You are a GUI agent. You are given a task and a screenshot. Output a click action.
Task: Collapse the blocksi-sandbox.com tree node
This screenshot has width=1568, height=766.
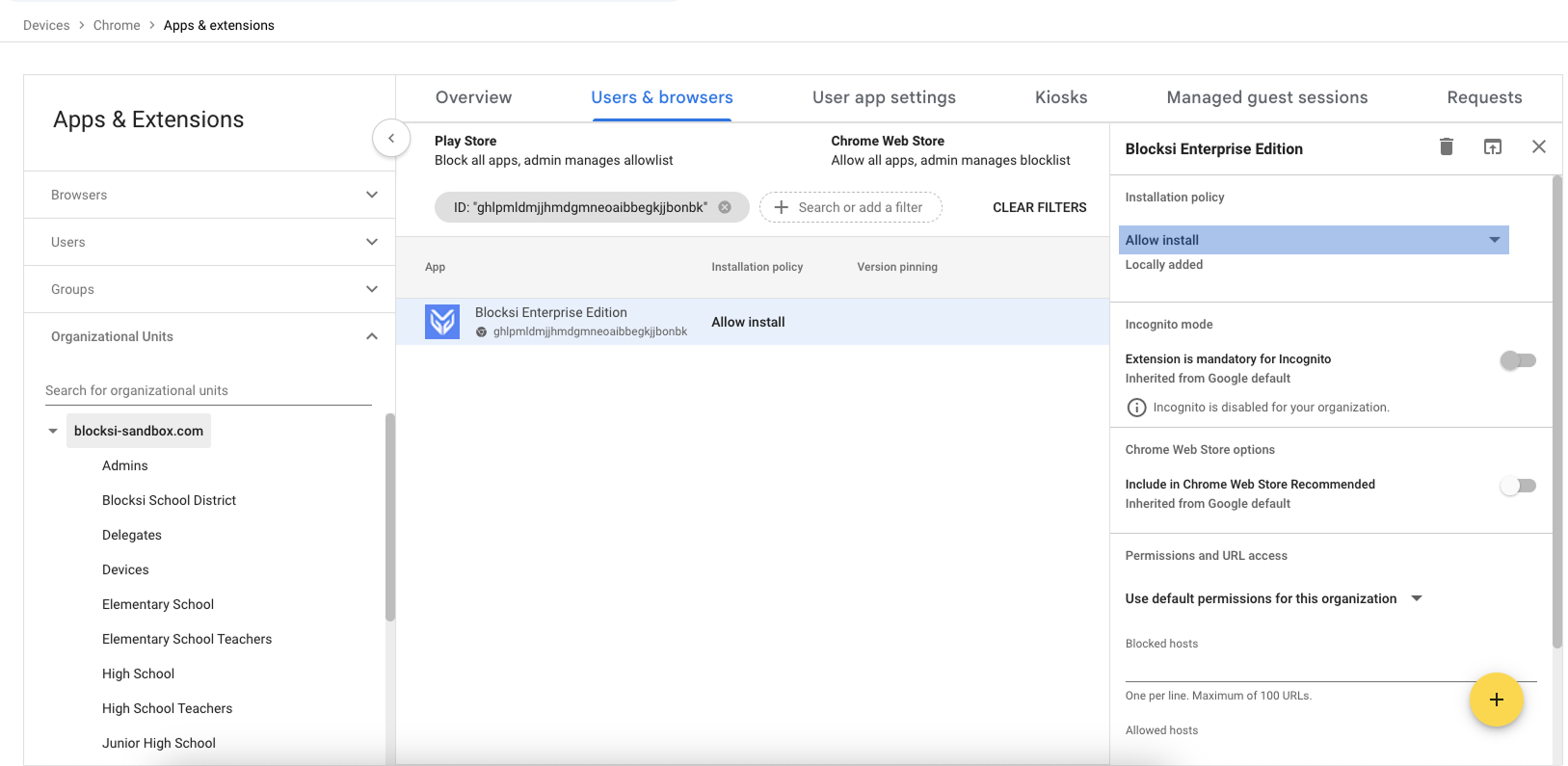pos(53,432)
